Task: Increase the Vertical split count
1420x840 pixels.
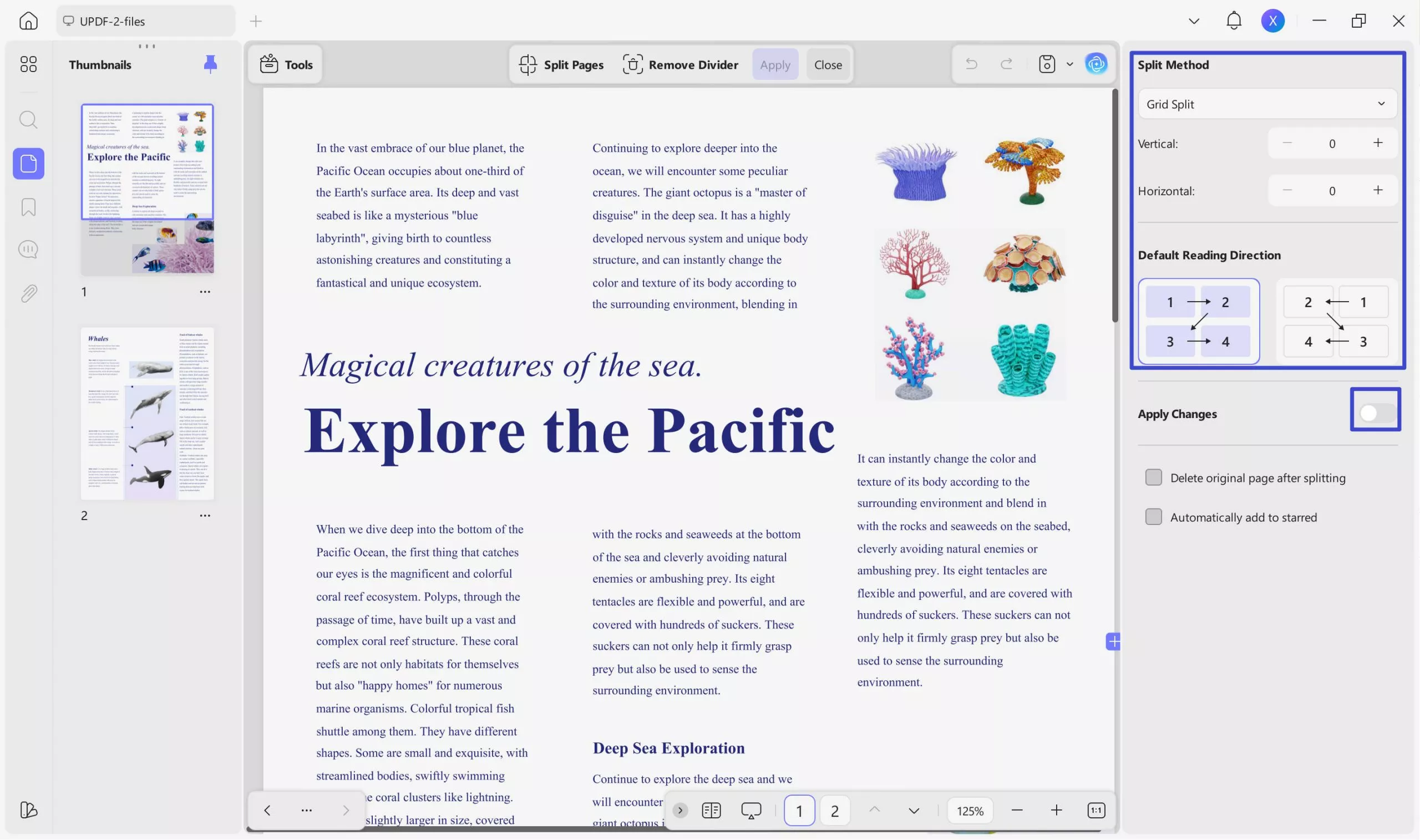Action: 1378,143
